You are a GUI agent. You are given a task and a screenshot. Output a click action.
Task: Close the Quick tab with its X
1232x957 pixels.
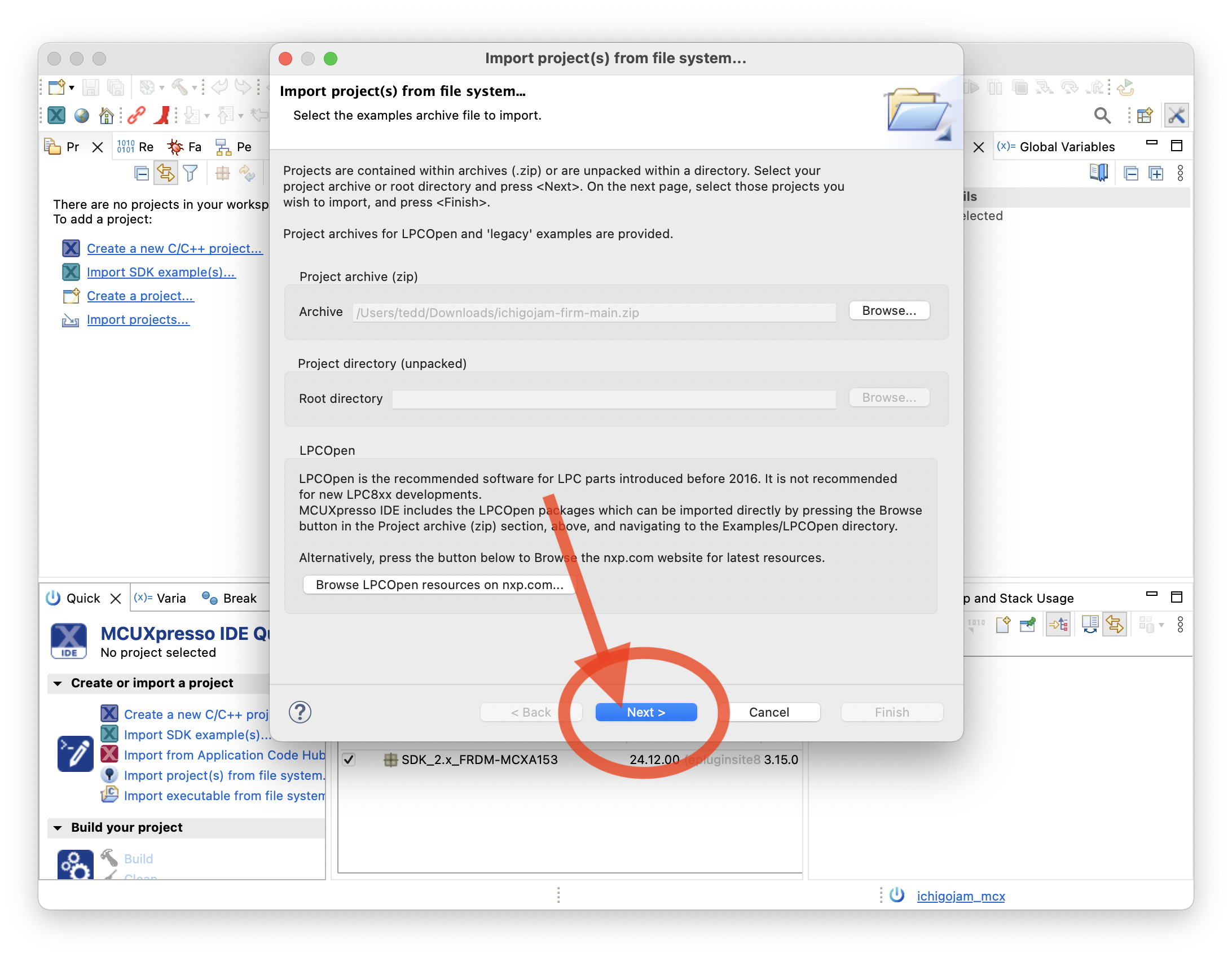tap(116, 599)
